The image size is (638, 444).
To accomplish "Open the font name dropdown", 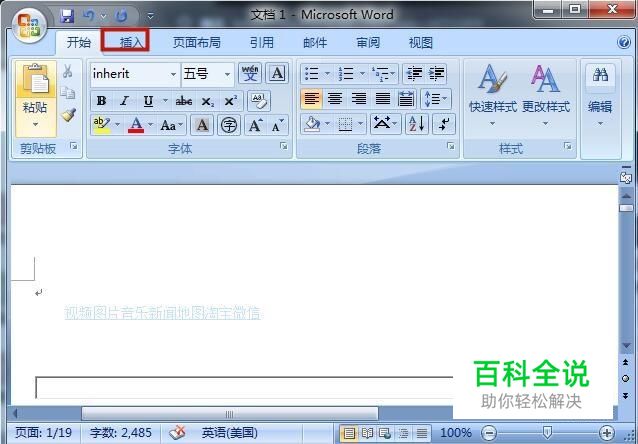I will click(173, 74).
